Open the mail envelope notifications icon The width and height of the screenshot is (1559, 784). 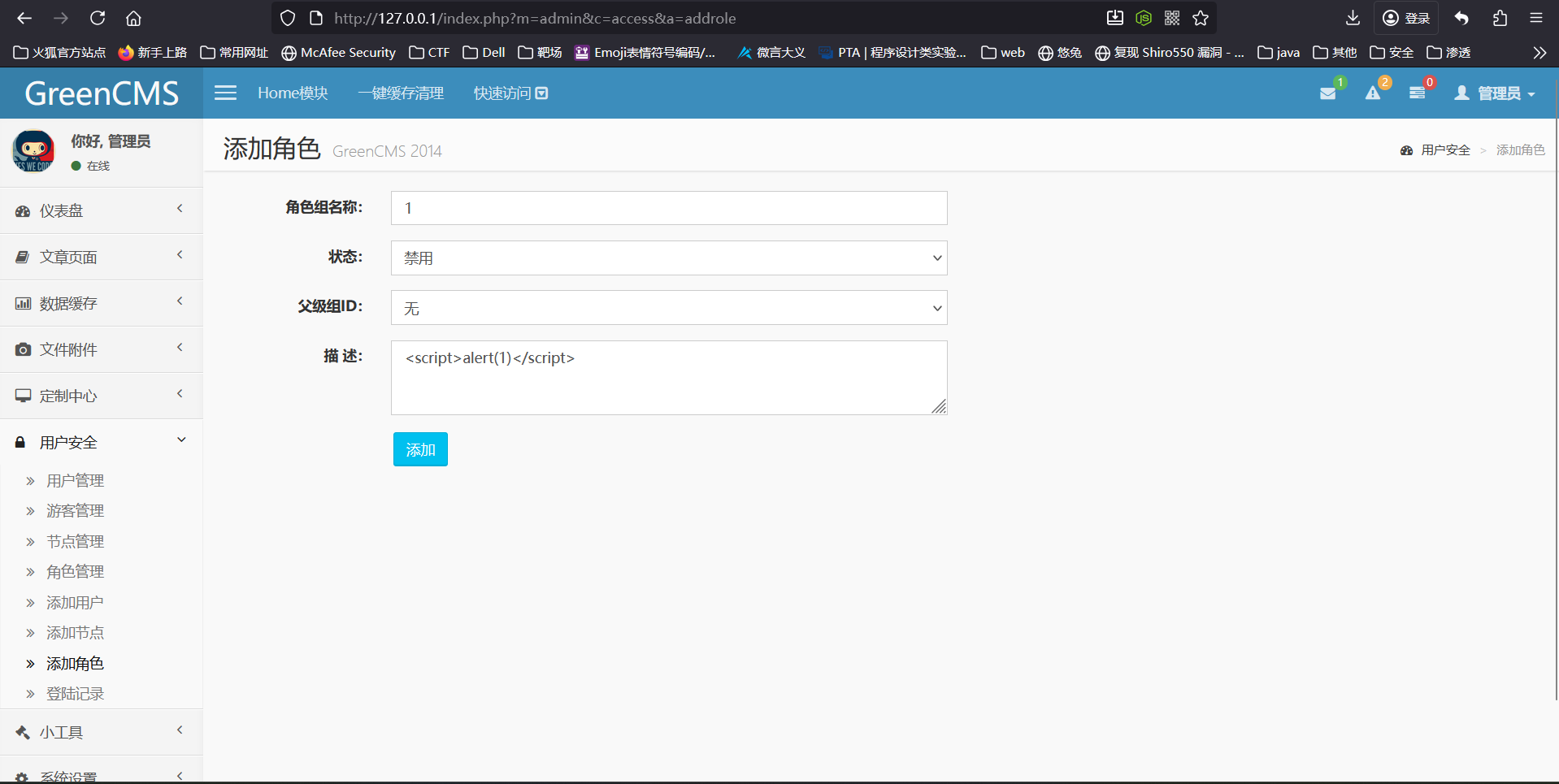pyautogui.click(x=1328, y=93)
